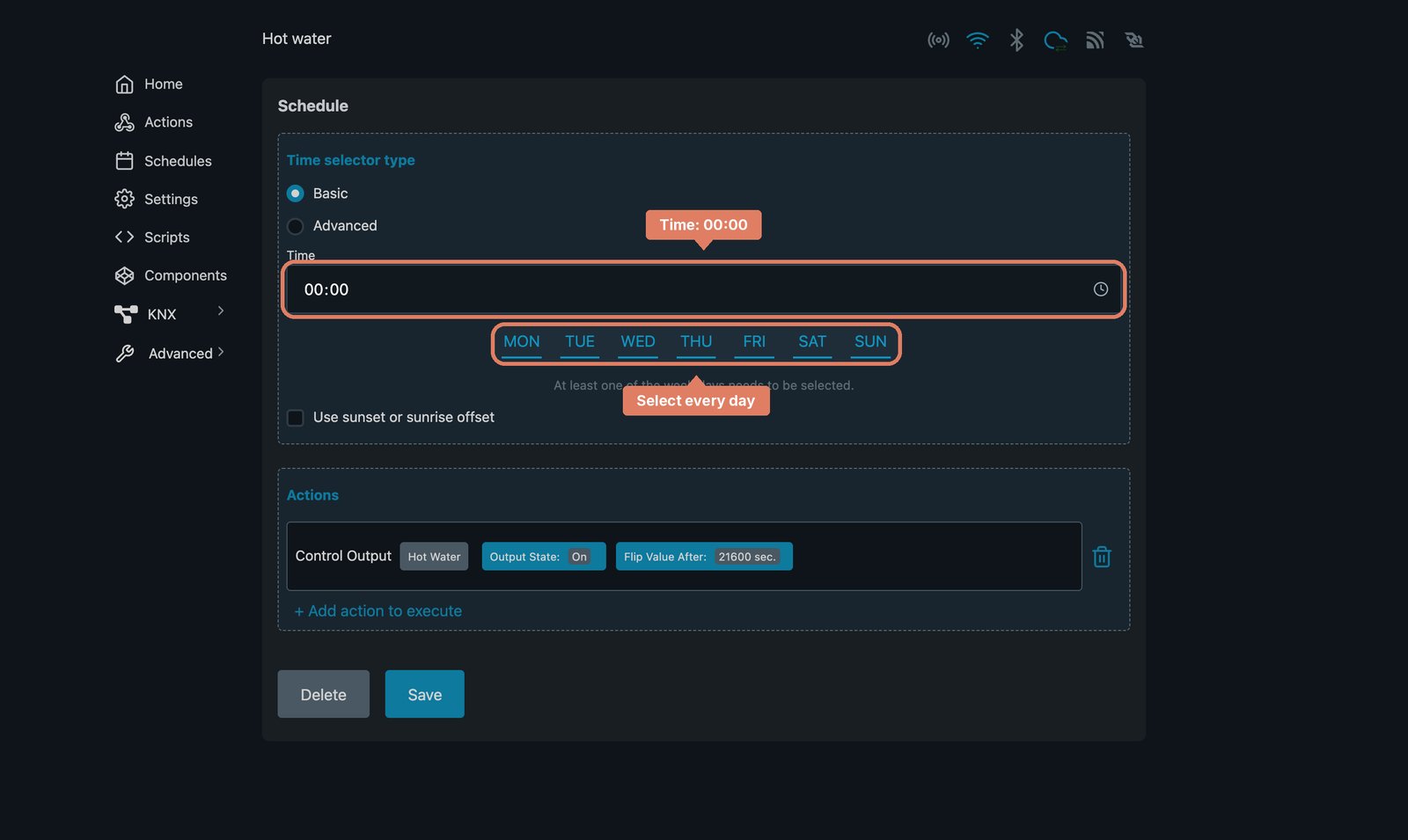Screen dimensions: 1408x840
Task: Click the crossed-out status icon after MQTT
Action: [1134, 40]
